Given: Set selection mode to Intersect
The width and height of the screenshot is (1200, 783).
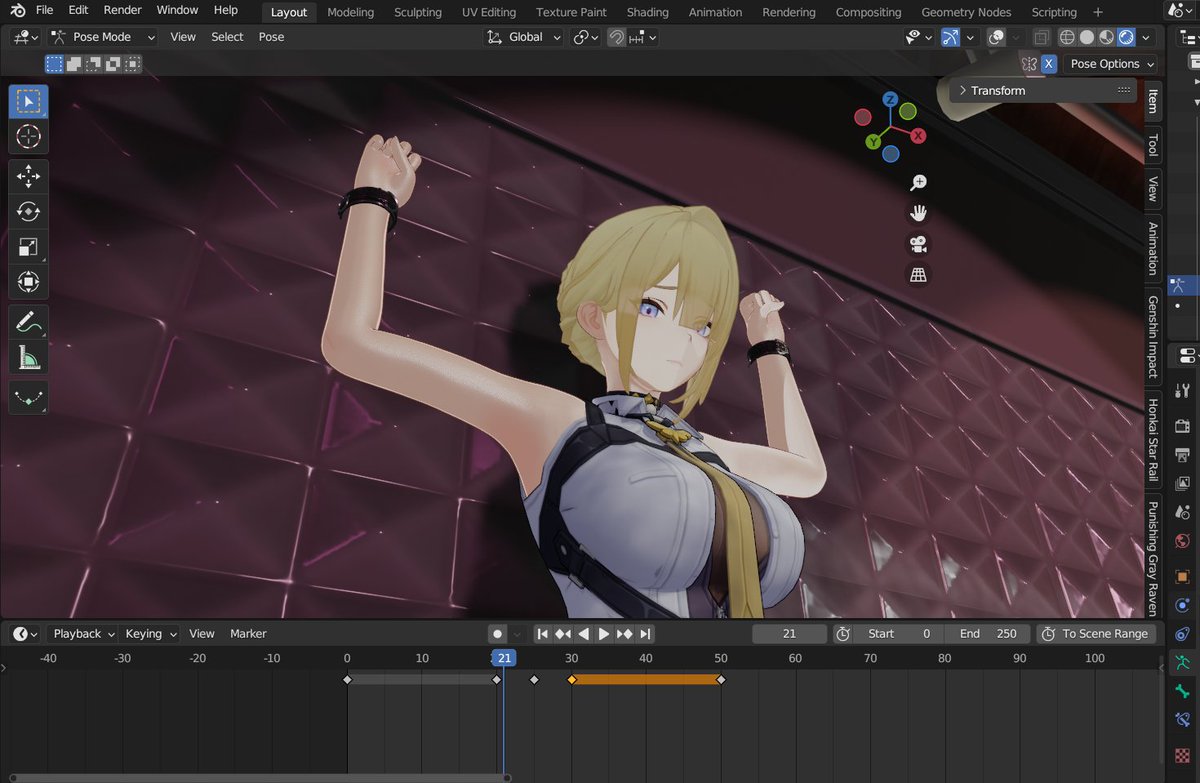Looking at the screenshot, I should coord(133,64).
